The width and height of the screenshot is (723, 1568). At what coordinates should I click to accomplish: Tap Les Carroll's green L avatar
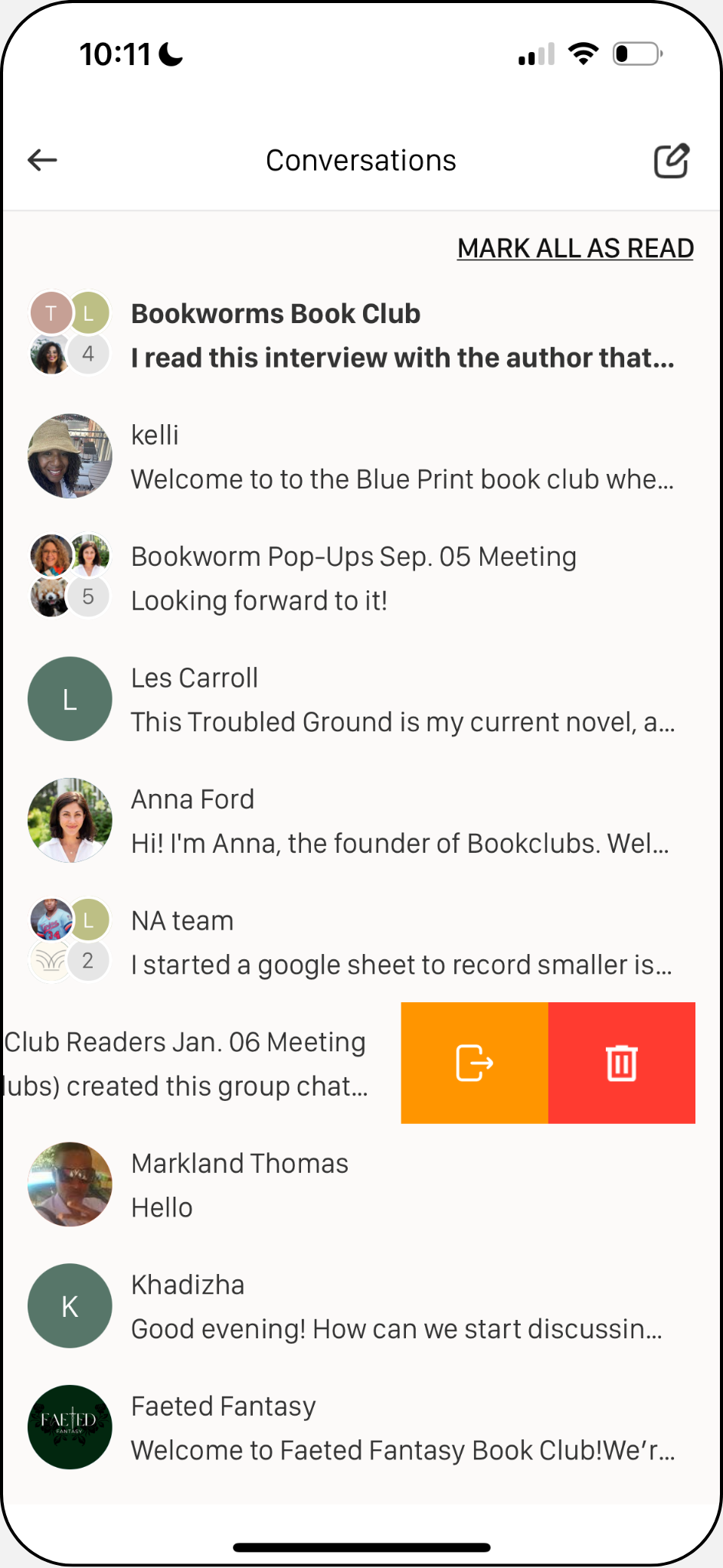(70, 699)
